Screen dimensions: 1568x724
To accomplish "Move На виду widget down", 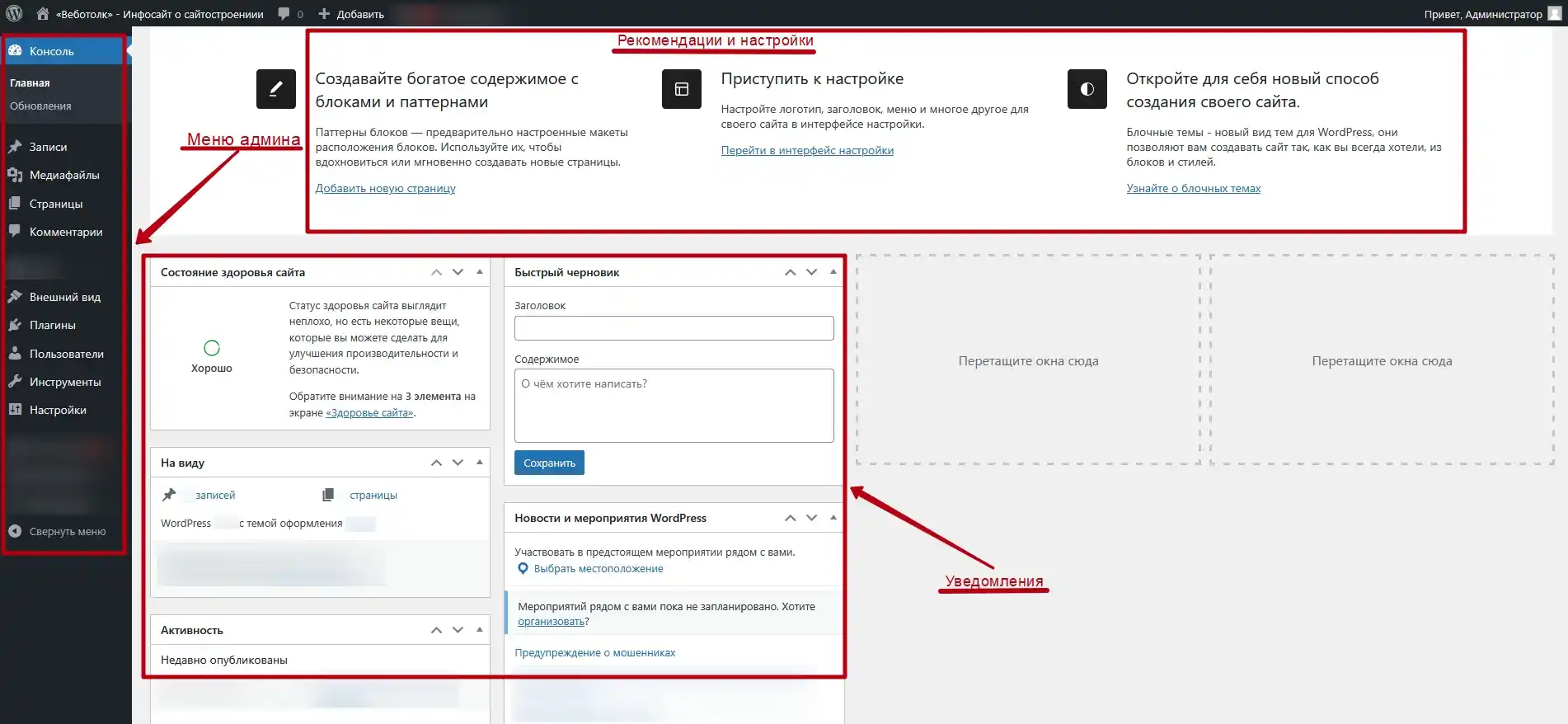I will (x=458, y=463).
